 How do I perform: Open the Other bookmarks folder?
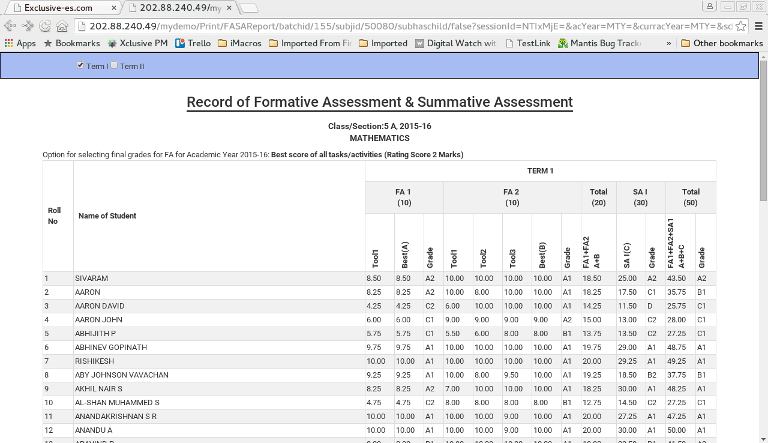click(x=721, y=43)
